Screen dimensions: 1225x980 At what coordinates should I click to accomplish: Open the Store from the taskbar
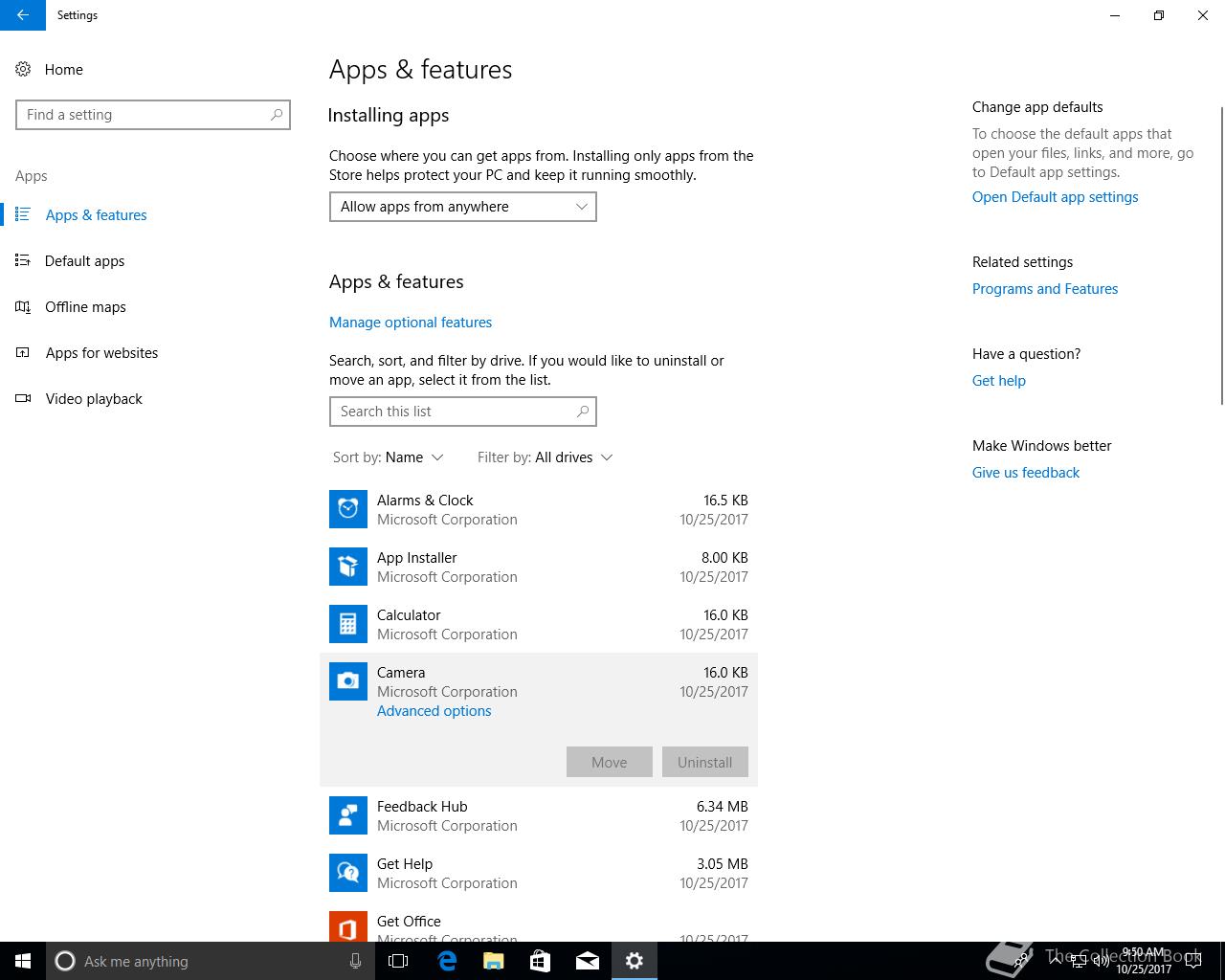click(540, 961)
